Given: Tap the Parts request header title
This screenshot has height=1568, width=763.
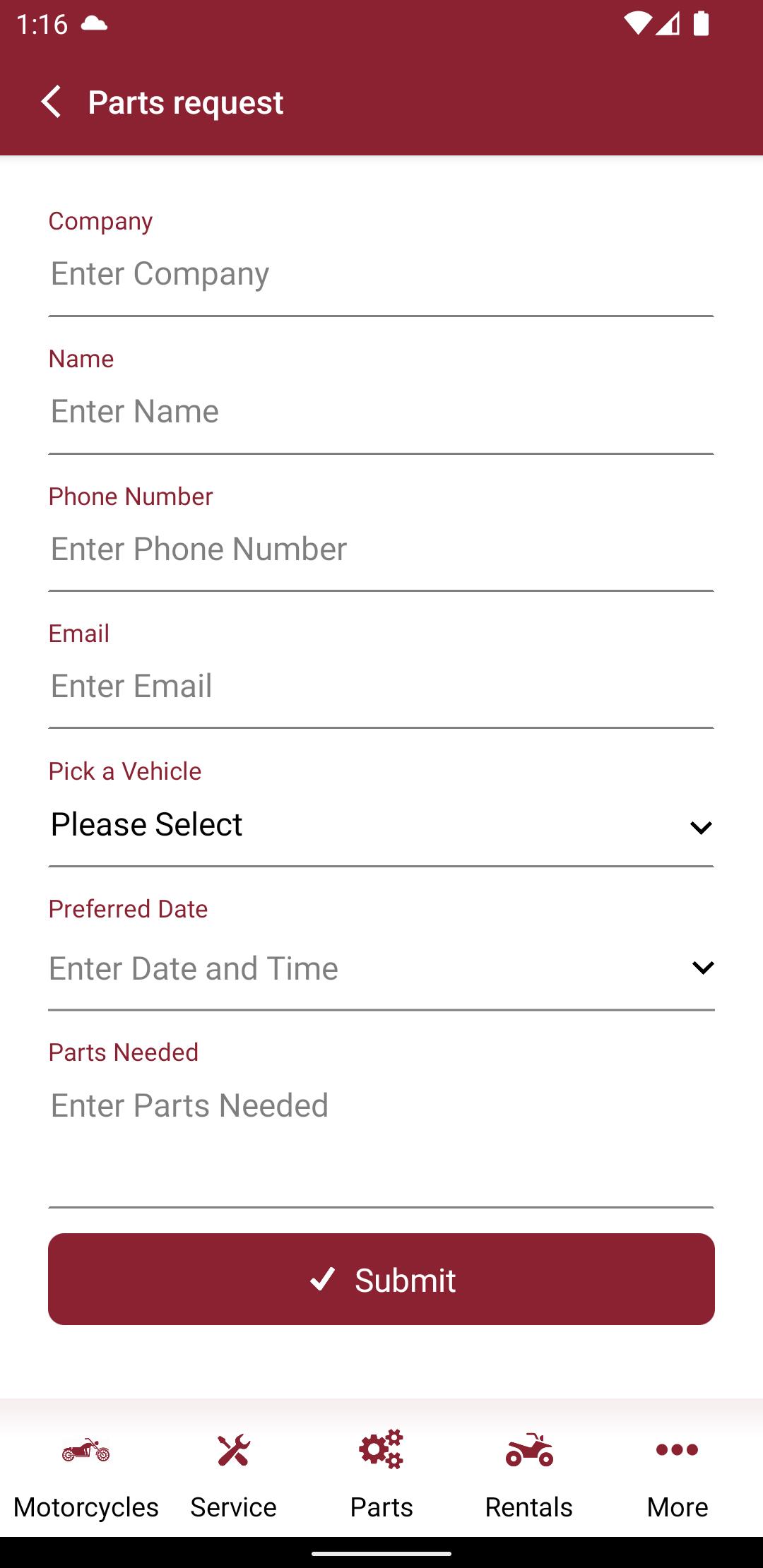Looking at the screenshot, I should pyautogui.click(x=186, y=102).
